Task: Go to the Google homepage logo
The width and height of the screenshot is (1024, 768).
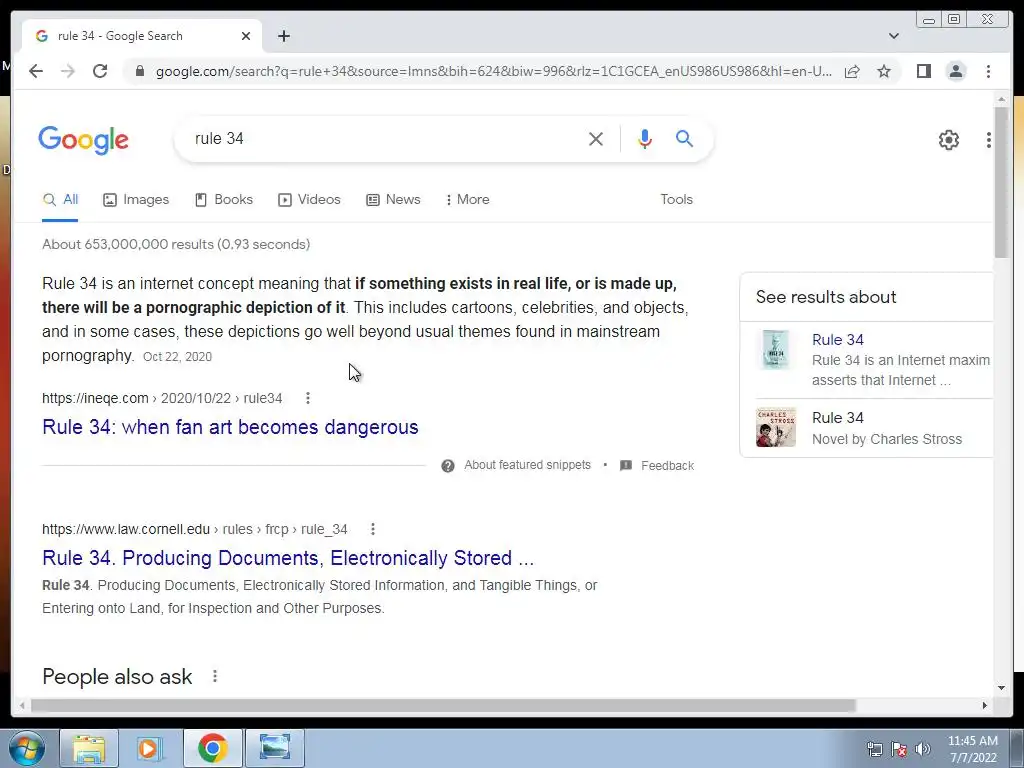Action: coord(84,140)
